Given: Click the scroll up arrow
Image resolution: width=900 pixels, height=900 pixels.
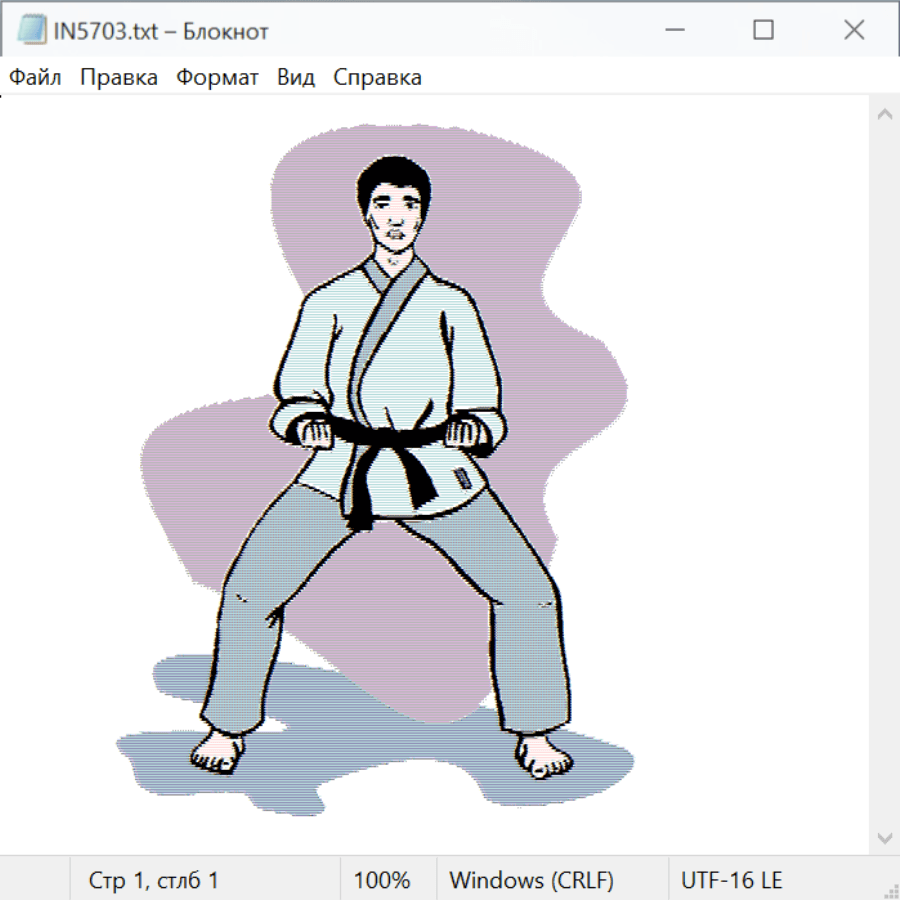Looking at the screenshot, I should coord(884,114).
